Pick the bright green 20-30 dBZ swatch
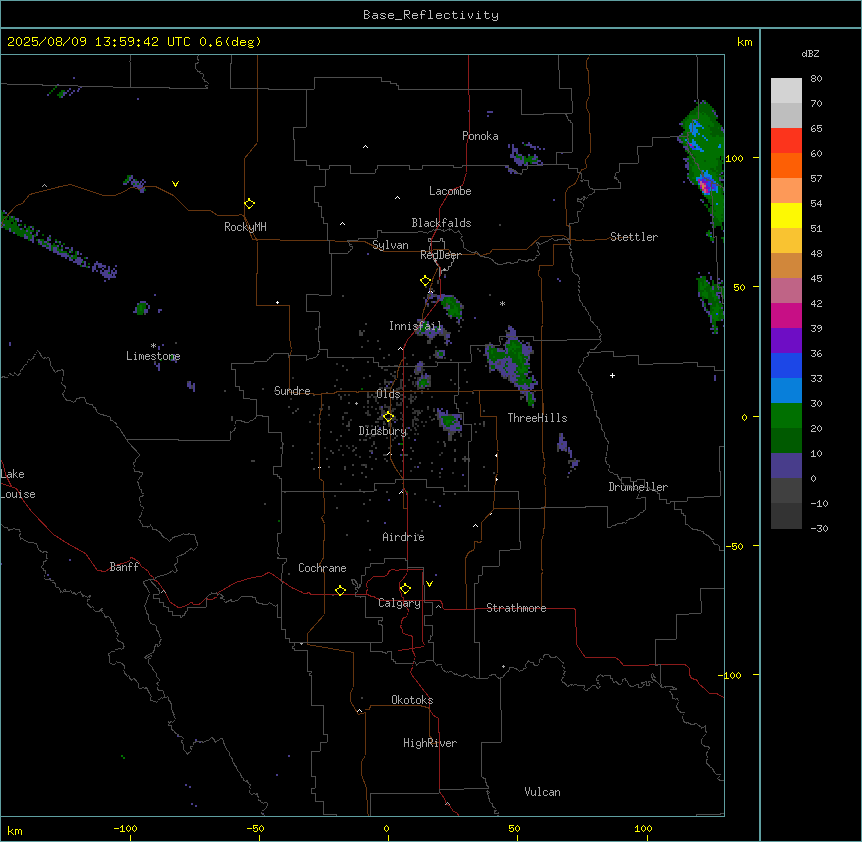 click(786, 416)
